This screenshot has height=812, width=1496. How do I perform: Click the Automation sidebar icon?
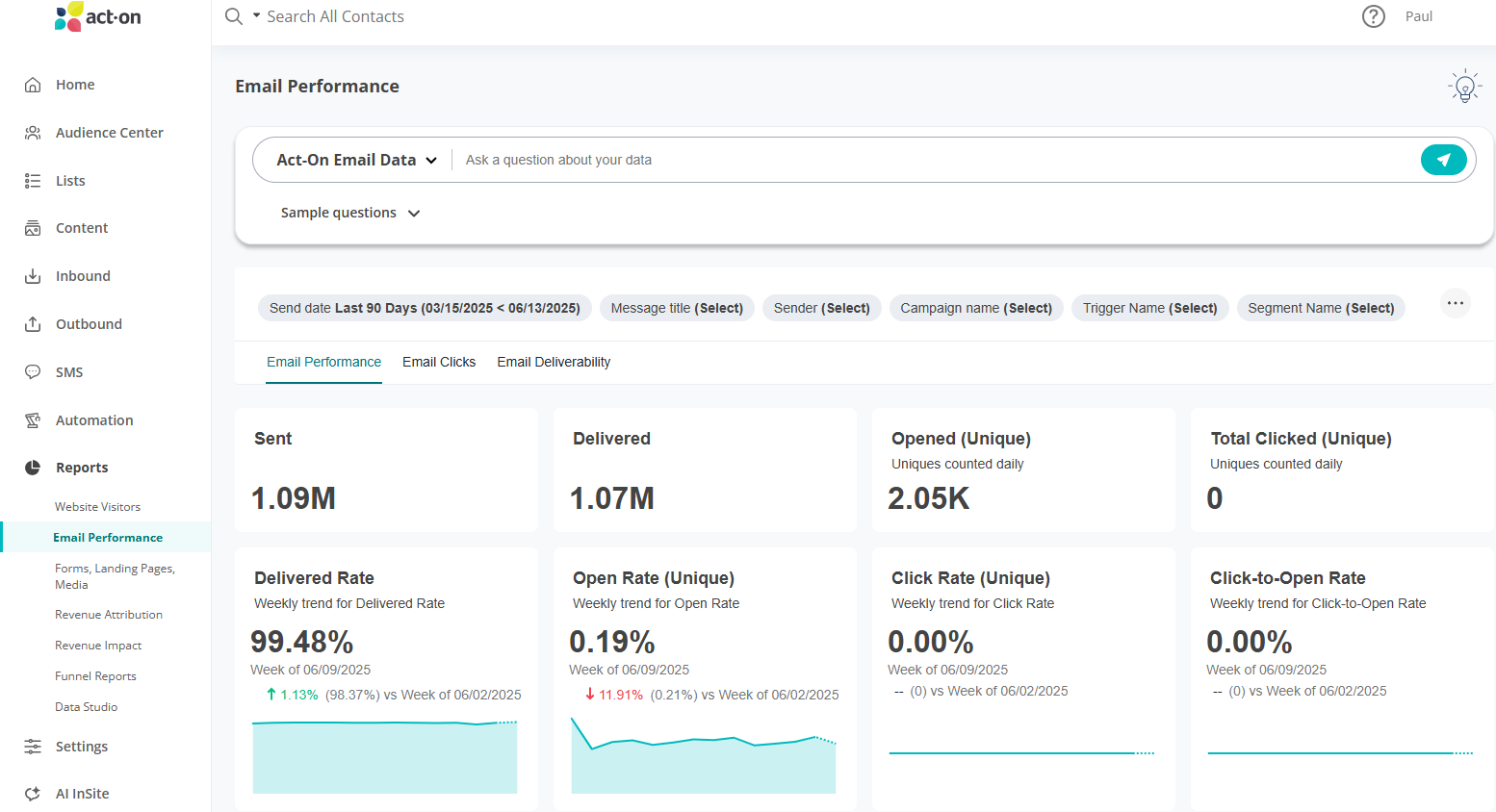[x=33, y=420]
